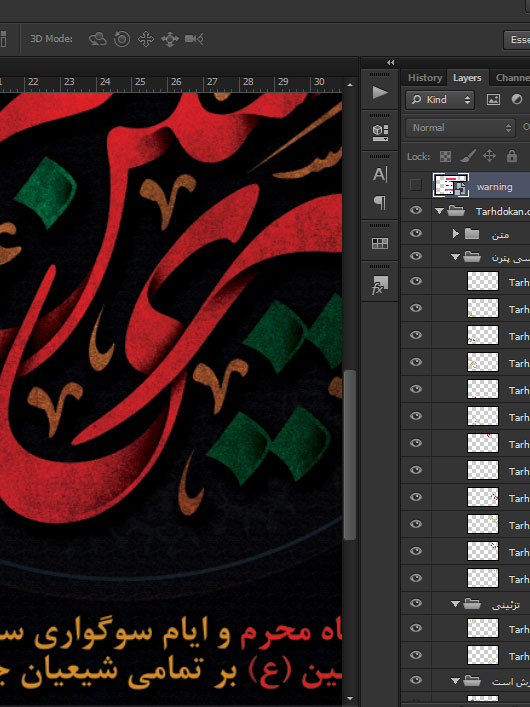Switch to the Layers tab
Viewport: 530px width, 707px height.
pyautogui.click(x=467, y=78)
